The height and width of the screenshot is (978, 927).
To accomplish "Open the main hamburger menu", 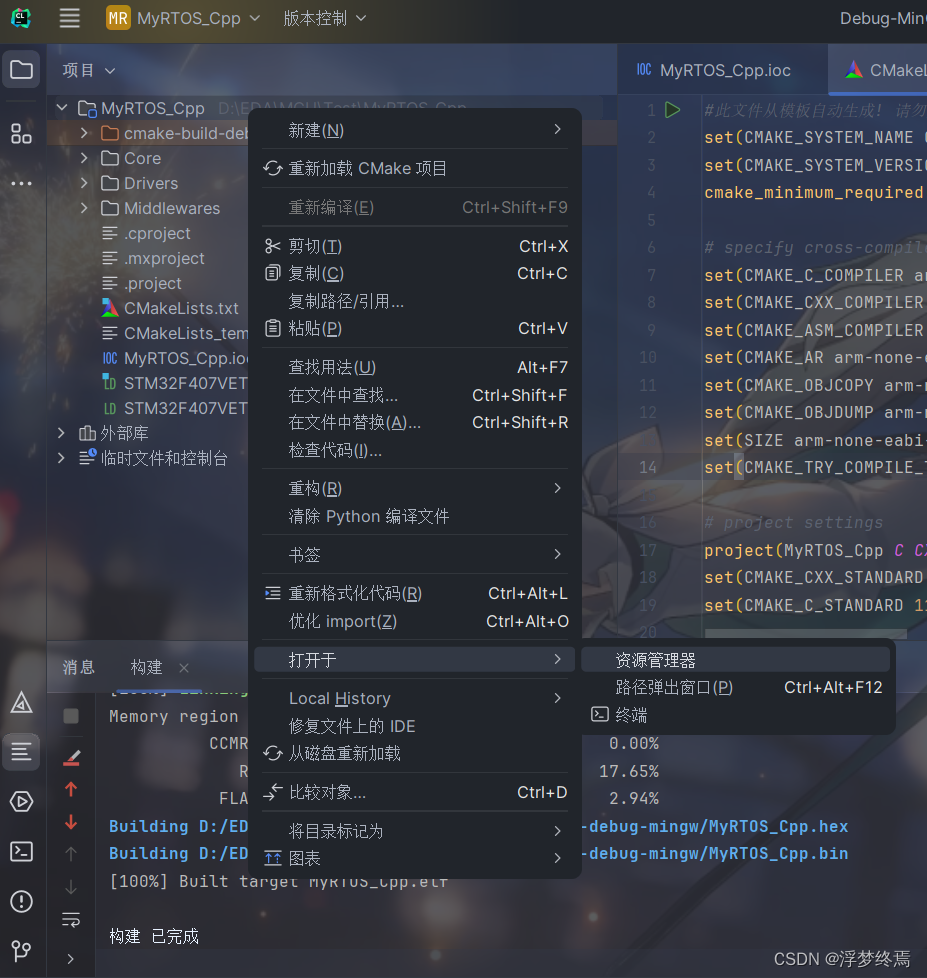I will click(x=69, y=18).
